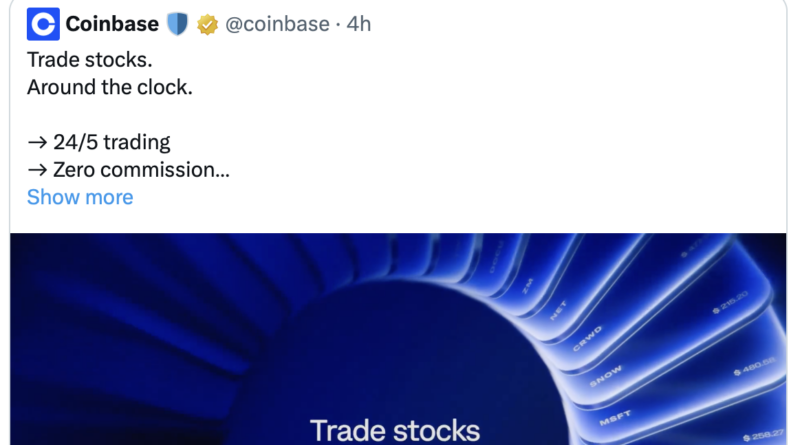Open the Coinbase display name link

coord(112,24)
